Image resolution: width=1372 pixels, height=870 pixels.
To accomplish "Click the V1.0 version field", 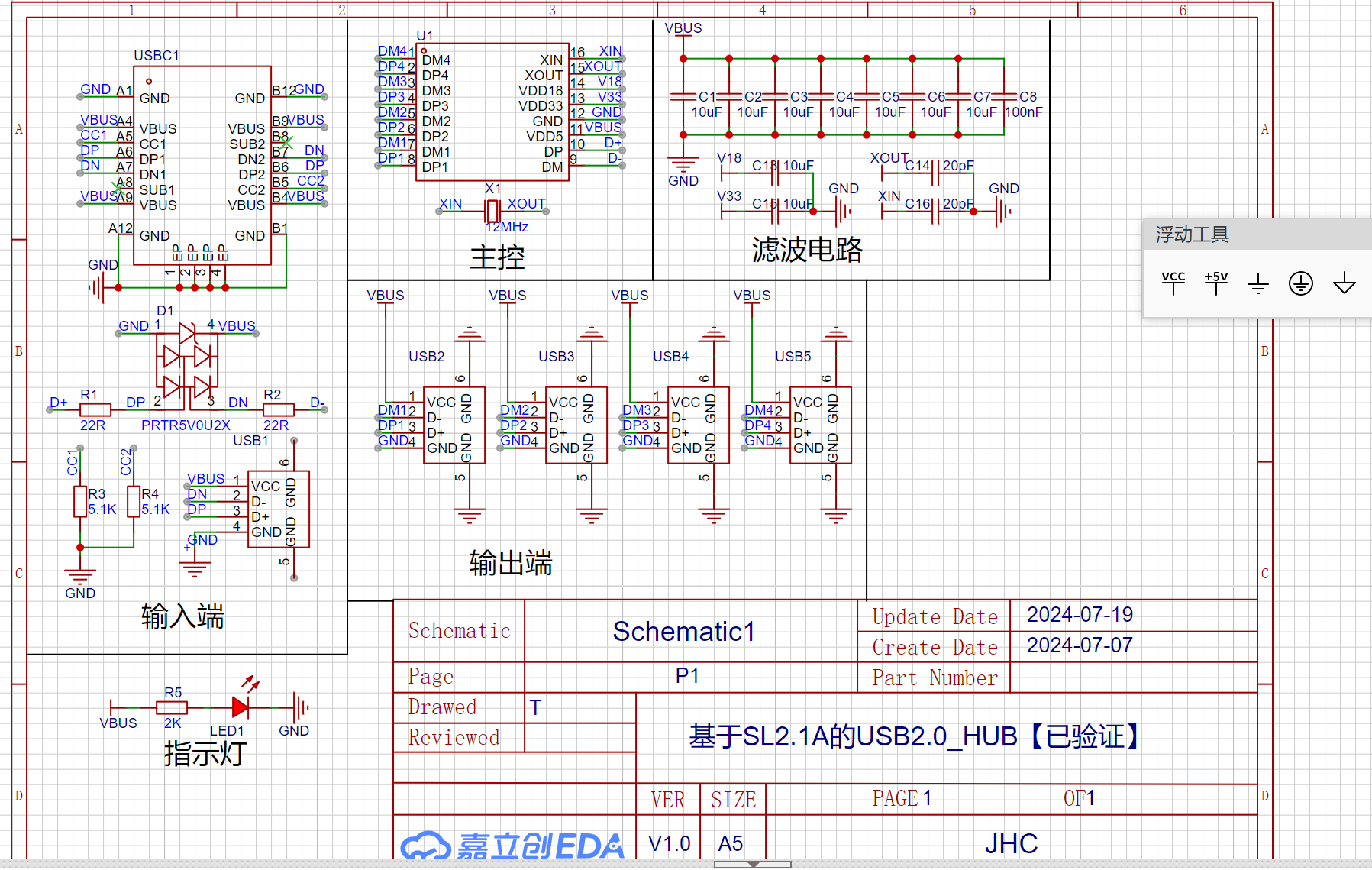I will [x=669, y=843].
